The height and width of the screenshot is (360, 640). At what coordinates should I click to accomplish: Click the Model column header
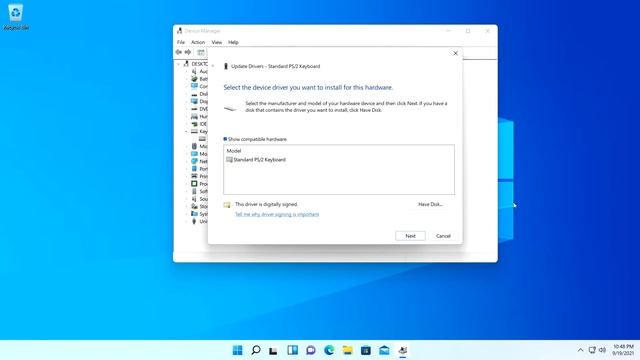tap(234, 151)
